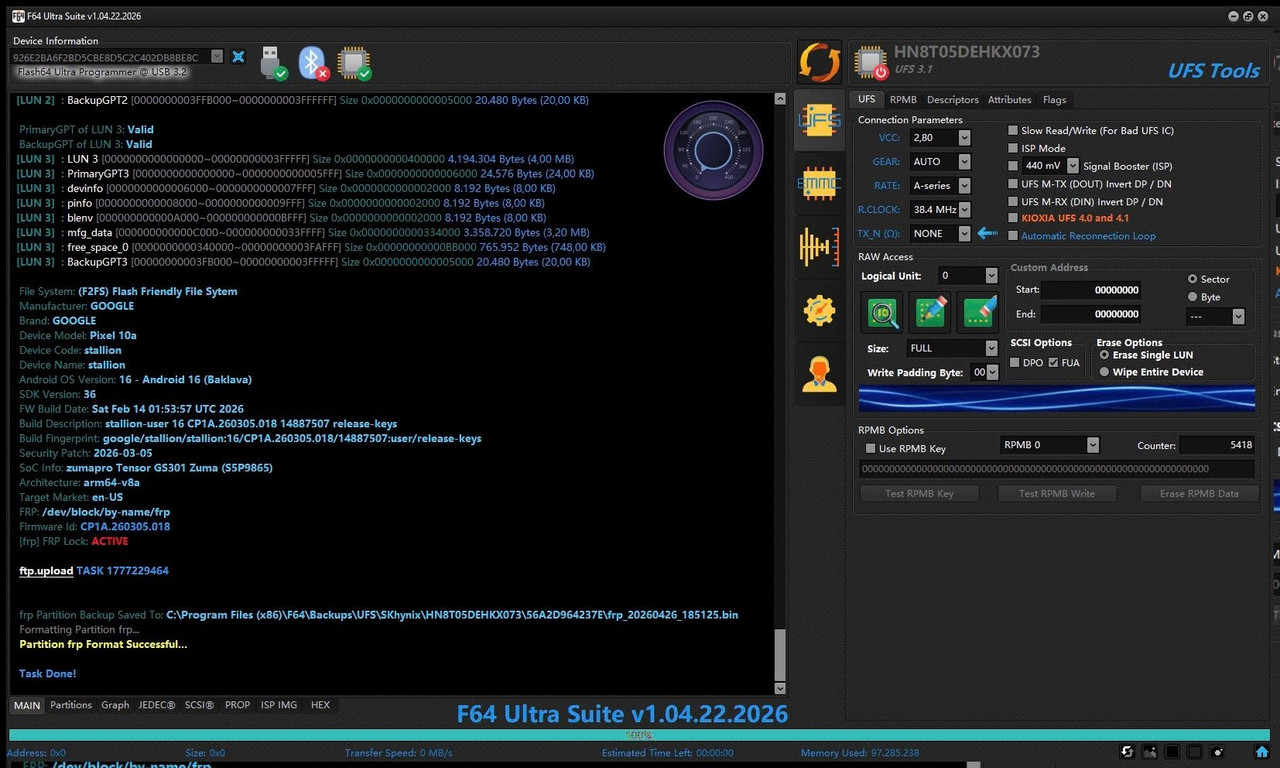Click the ftp.upload link in the log
This screenshot has height=768, width=1280.
point(46,571)
